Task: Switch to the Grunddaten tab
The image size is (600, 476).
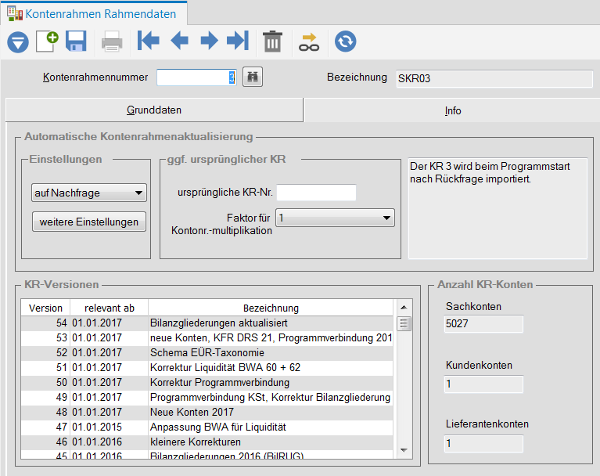Action: 154,110
